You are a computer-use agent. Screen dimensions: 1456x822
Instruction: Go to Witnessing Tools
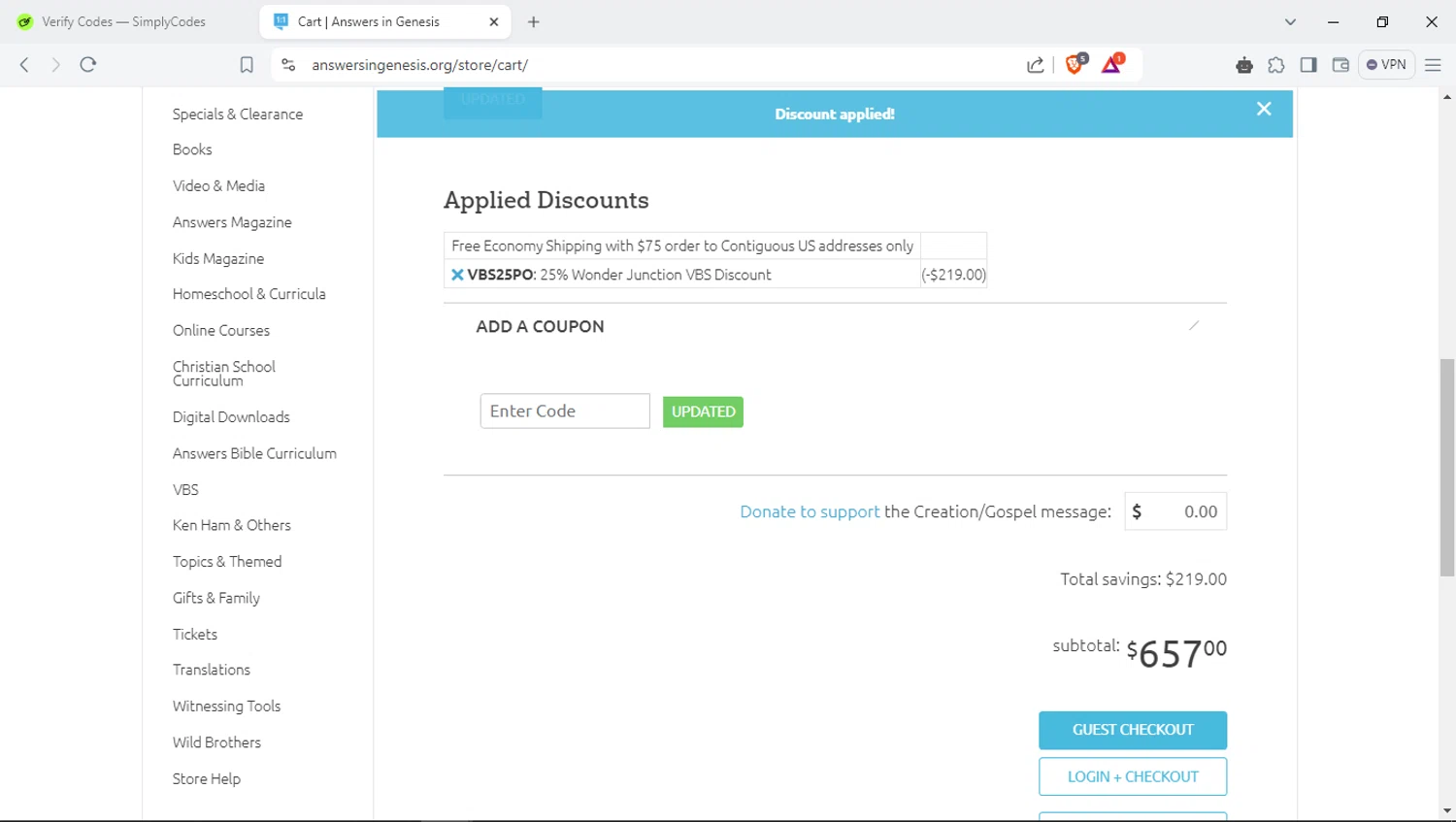click(x=226, y=707)
